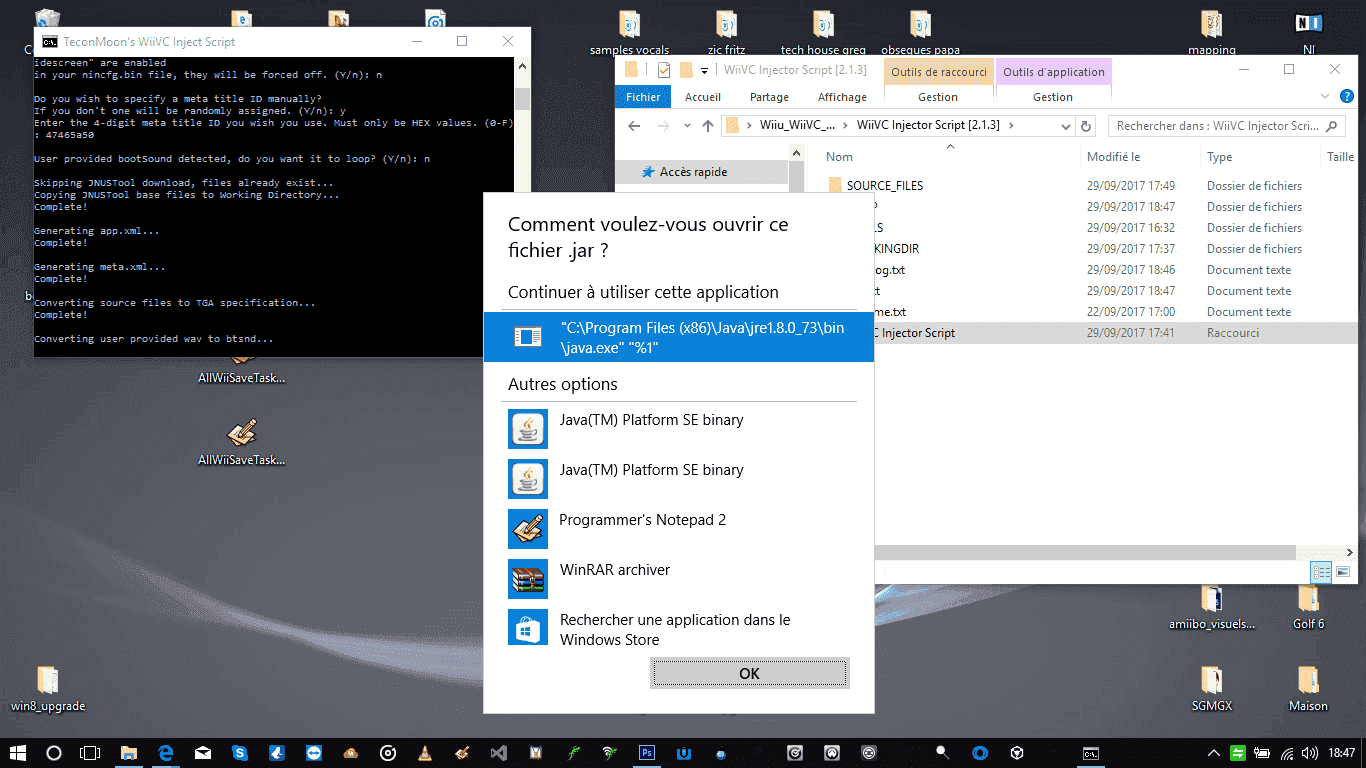Open Microsoft Edge from the taskbar
This screenshot has width=1366, height=768.
(166, 753)
